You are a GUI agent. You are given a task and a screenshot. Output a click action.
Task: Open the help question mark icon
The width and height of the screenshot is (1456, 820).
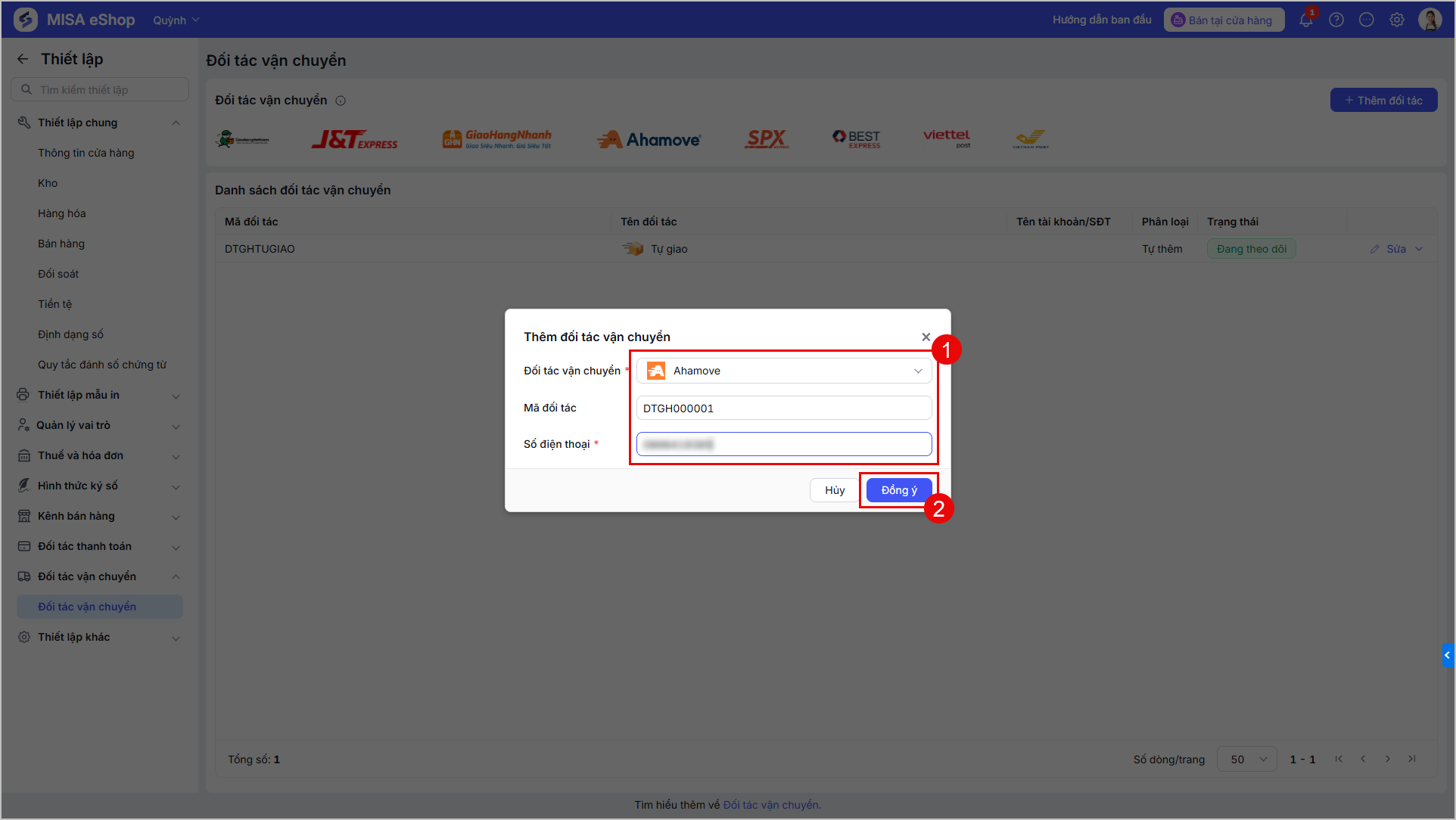[1336, 20]
